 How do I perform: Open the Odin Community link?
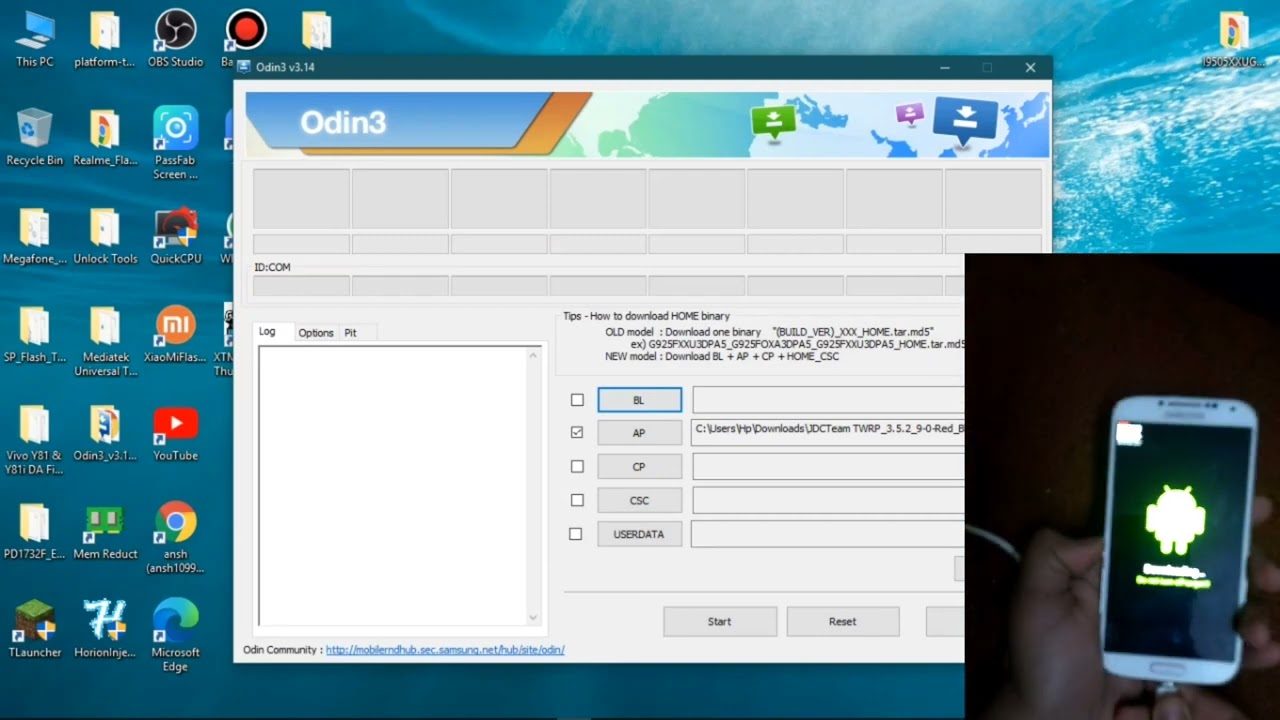445,650
